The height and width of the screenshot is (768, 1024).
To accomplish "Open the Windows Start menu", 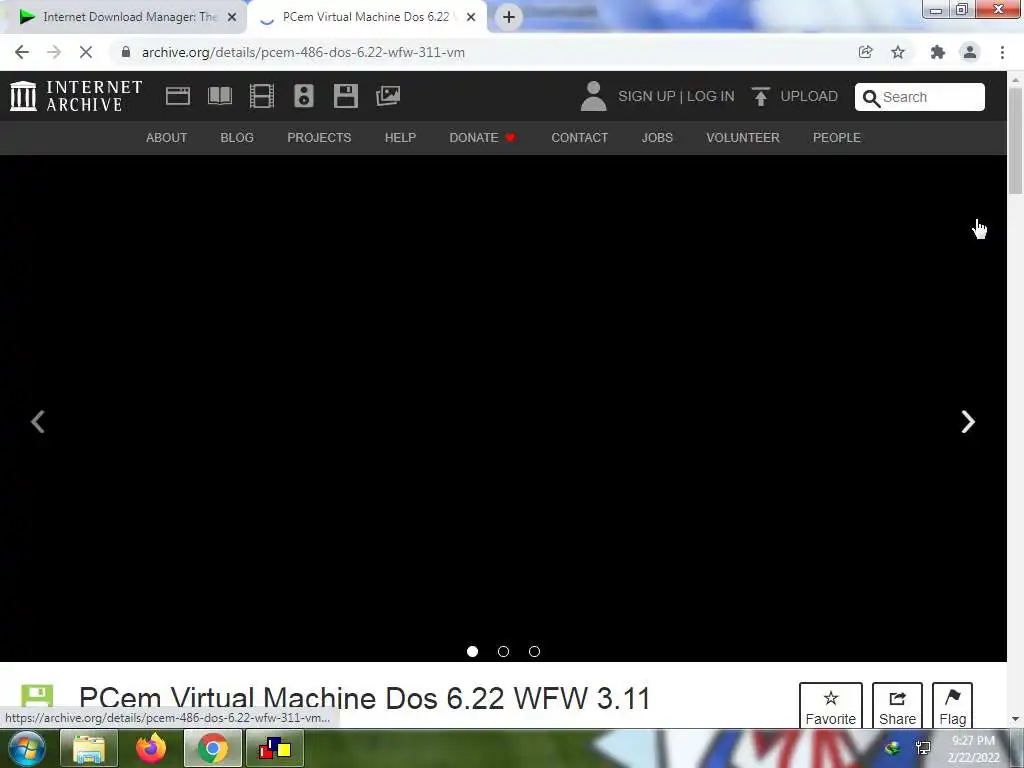I will [x=27, y=748].
